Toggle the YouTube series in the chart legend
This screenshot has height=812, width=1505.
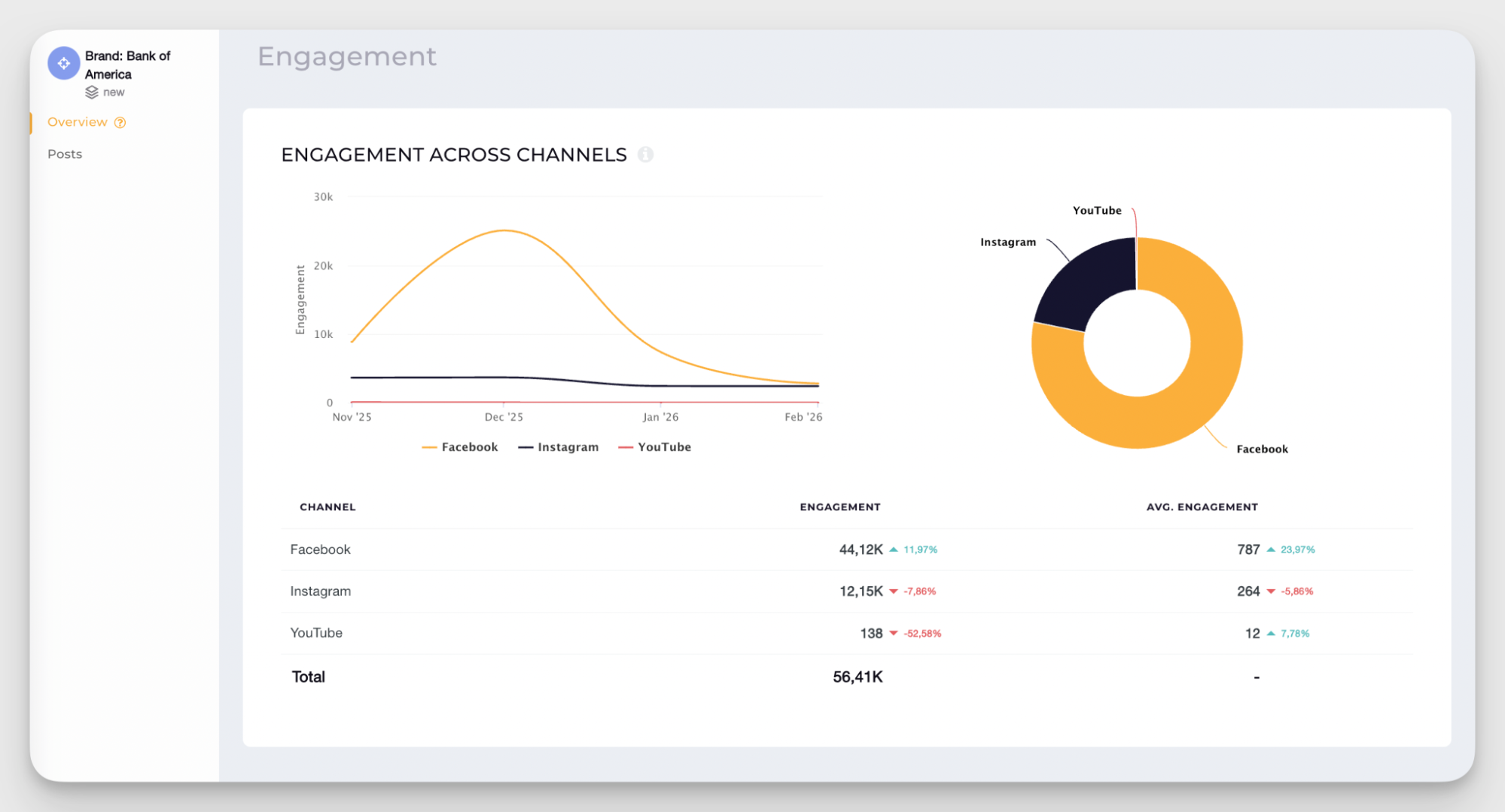click(x=653, y=446)
